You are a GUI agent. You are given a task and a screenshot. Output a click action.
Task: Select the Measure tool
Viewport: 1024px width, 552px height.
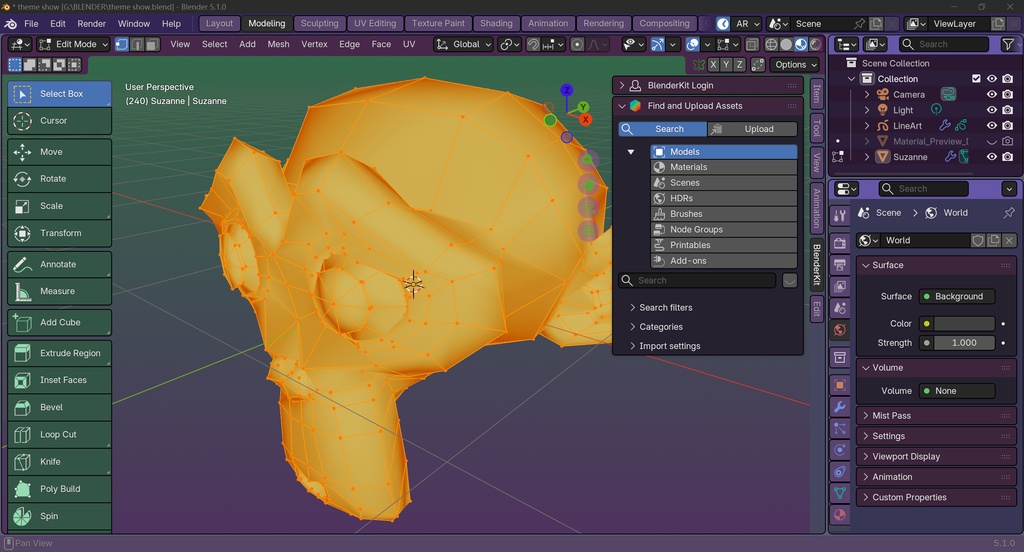click(x=59, y=291)
